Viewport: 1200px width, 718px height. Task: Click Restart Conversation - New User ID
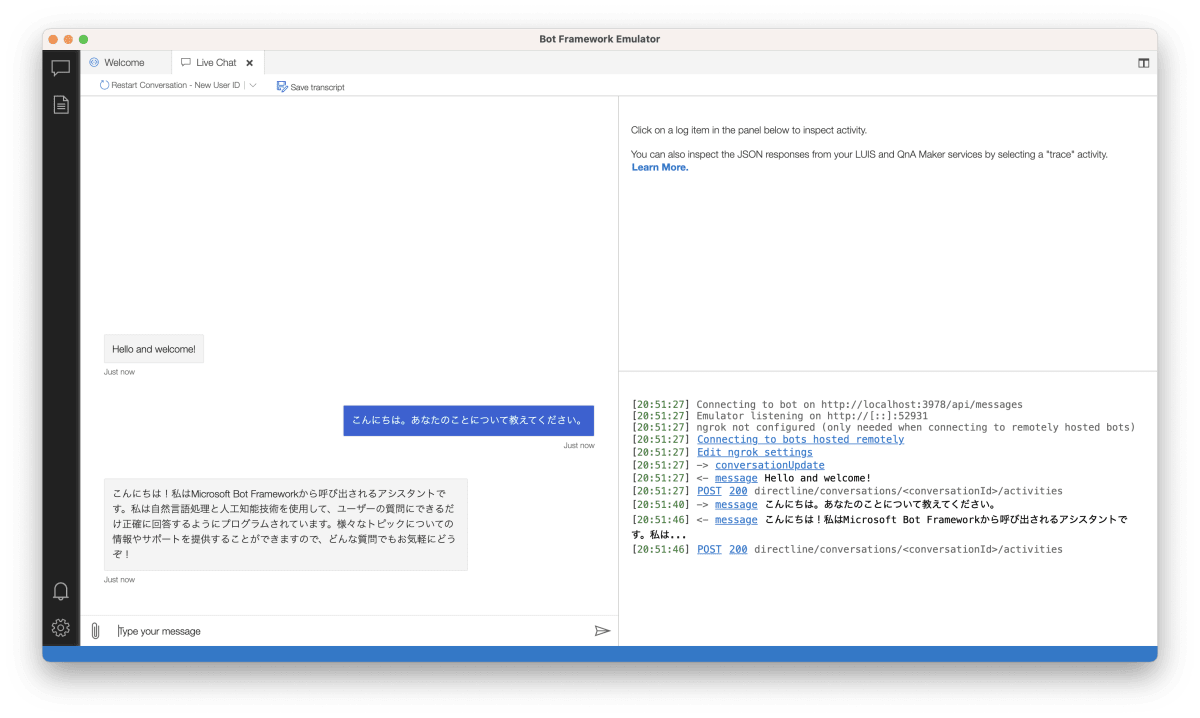click(170, 86)
